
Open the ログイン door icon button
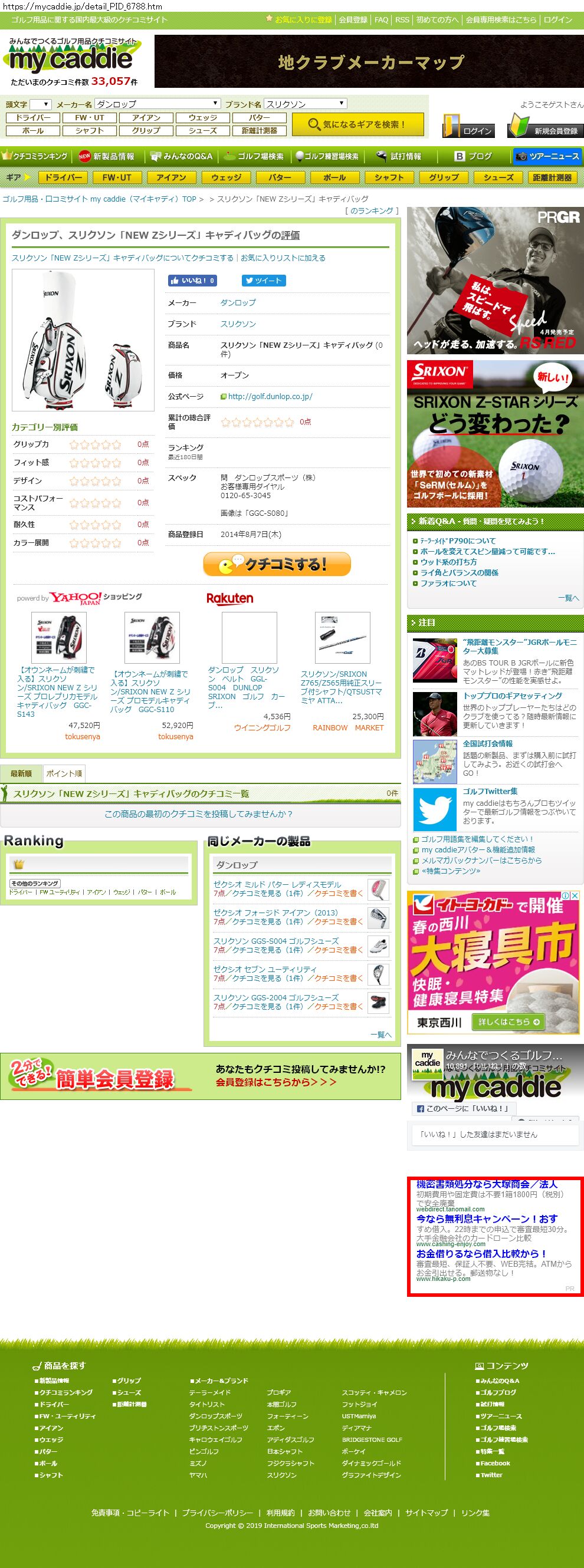[x=467, y=126]
